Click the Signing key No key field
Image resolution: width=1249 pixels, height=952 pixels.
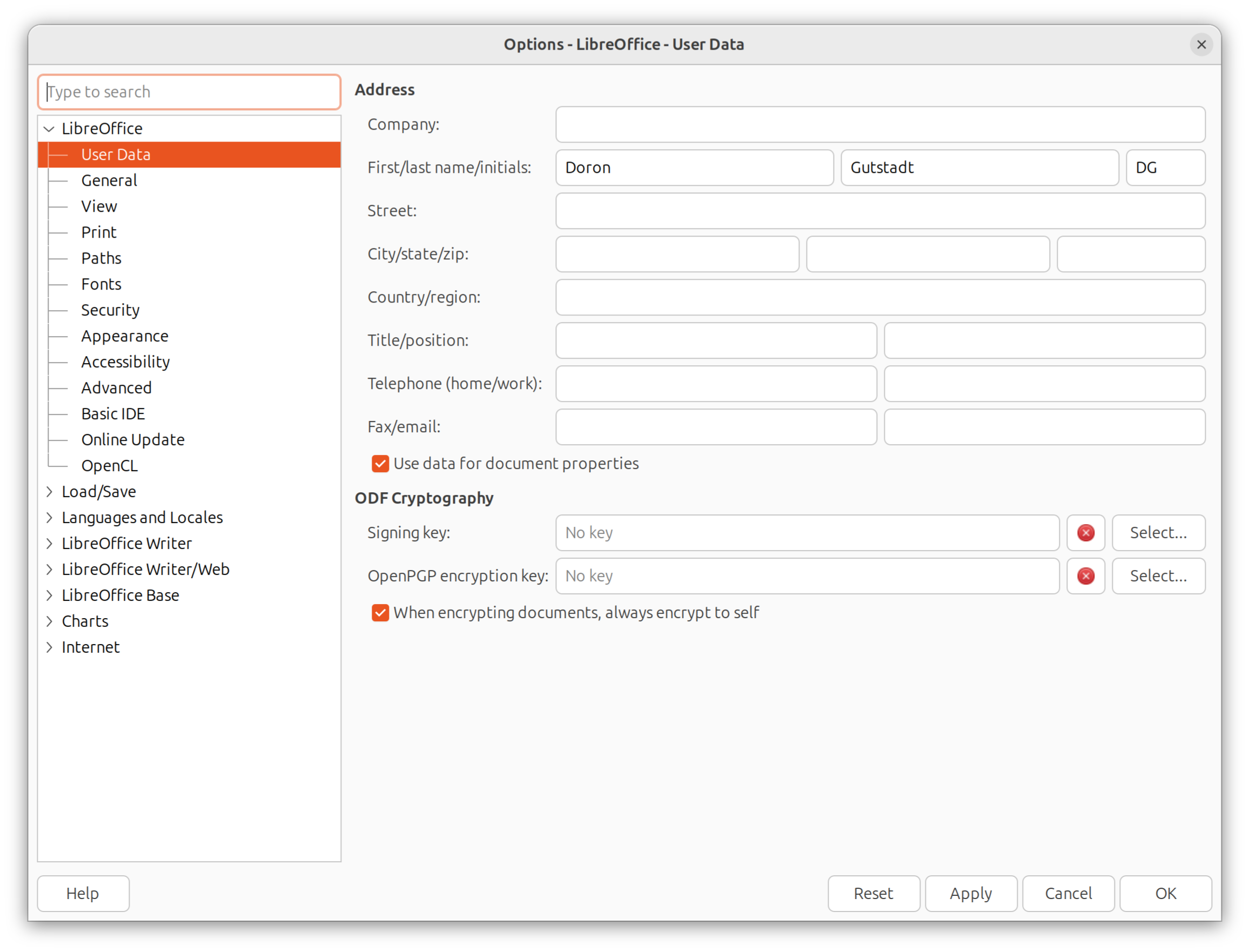click(x=807, y=533)
